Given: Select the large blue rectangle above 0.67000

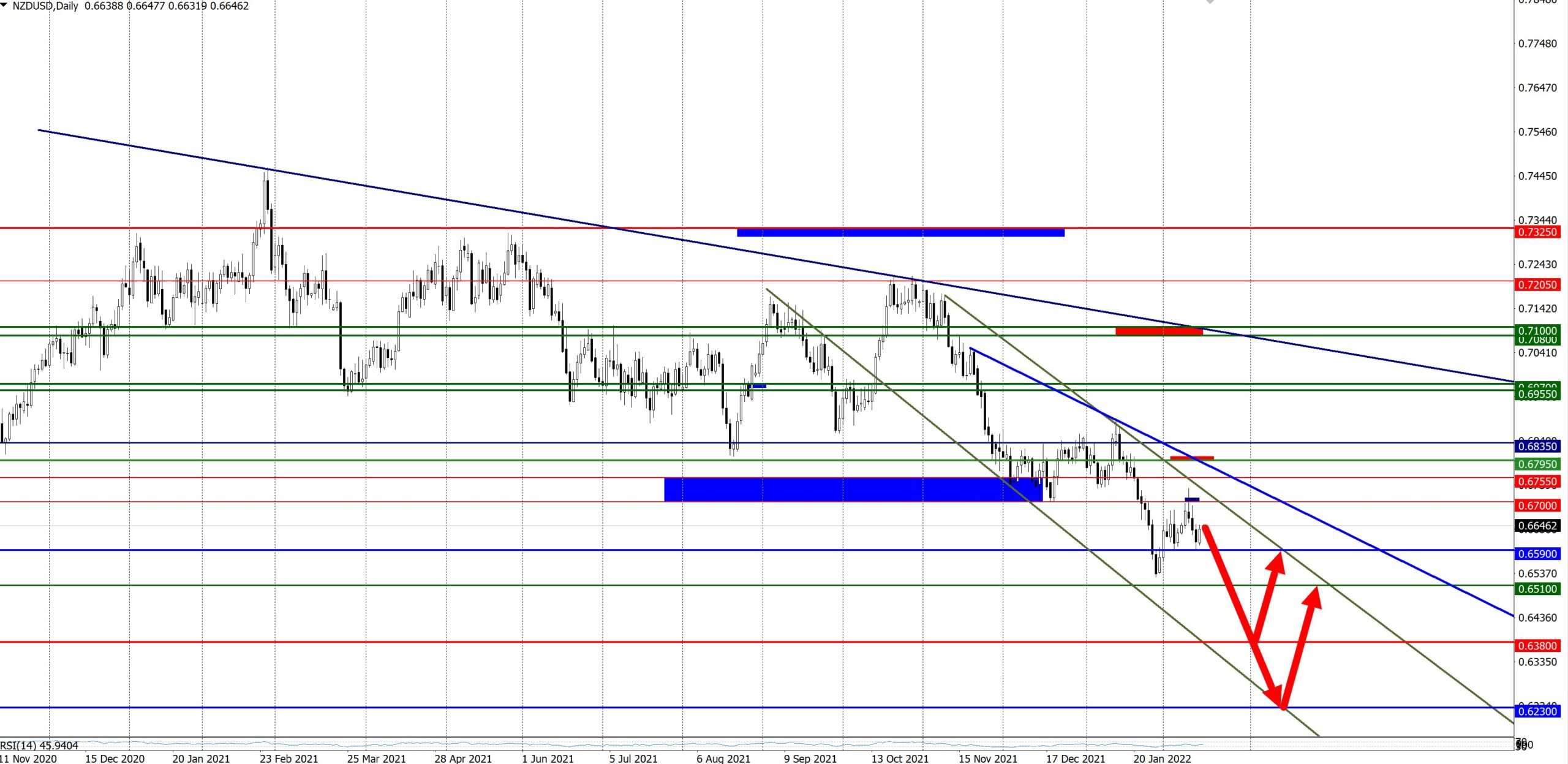Looking at the screenshot, I should (853, 490).
